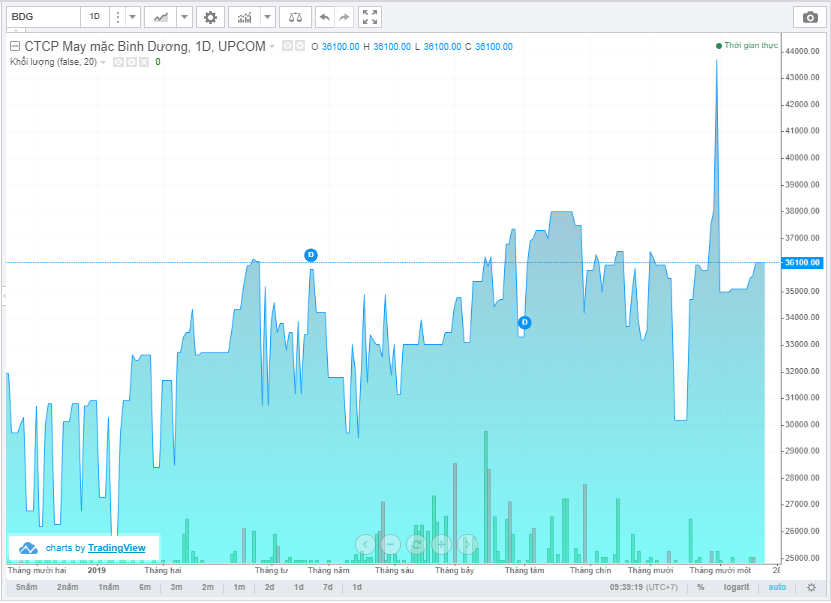The height and width of the screenshot is (603, 831).
Task: Redo the chart action
Action: (x=344, y=17)
